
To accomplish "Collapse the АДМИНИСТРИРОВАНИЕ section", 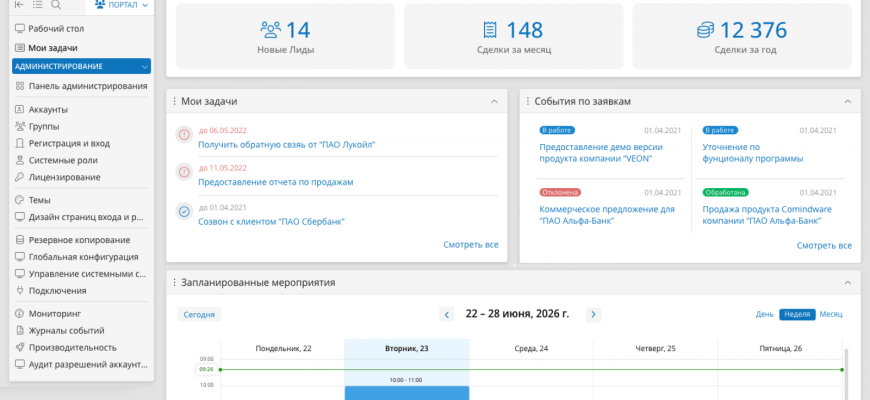I will 146,66.
